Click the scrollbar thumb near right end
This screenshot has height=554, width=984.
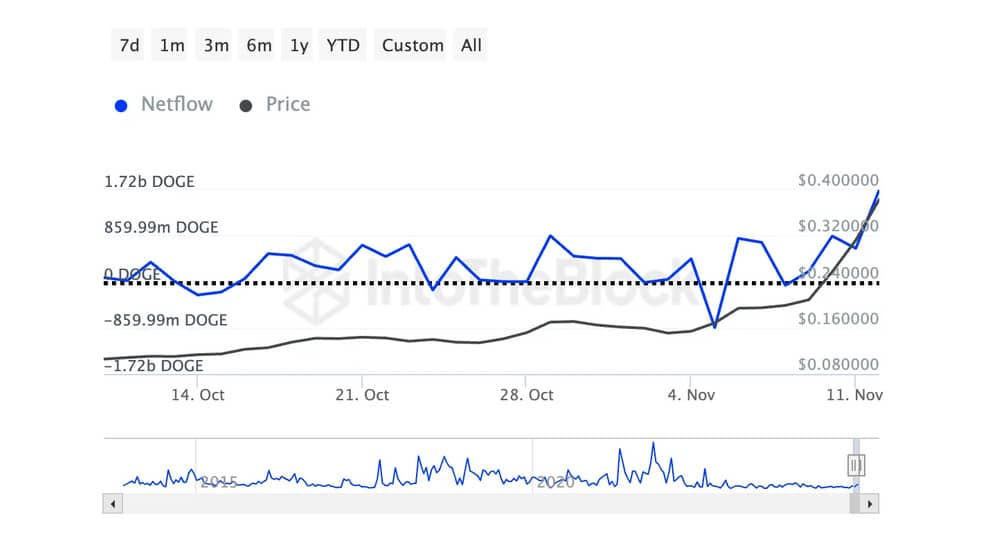(855, 504)
